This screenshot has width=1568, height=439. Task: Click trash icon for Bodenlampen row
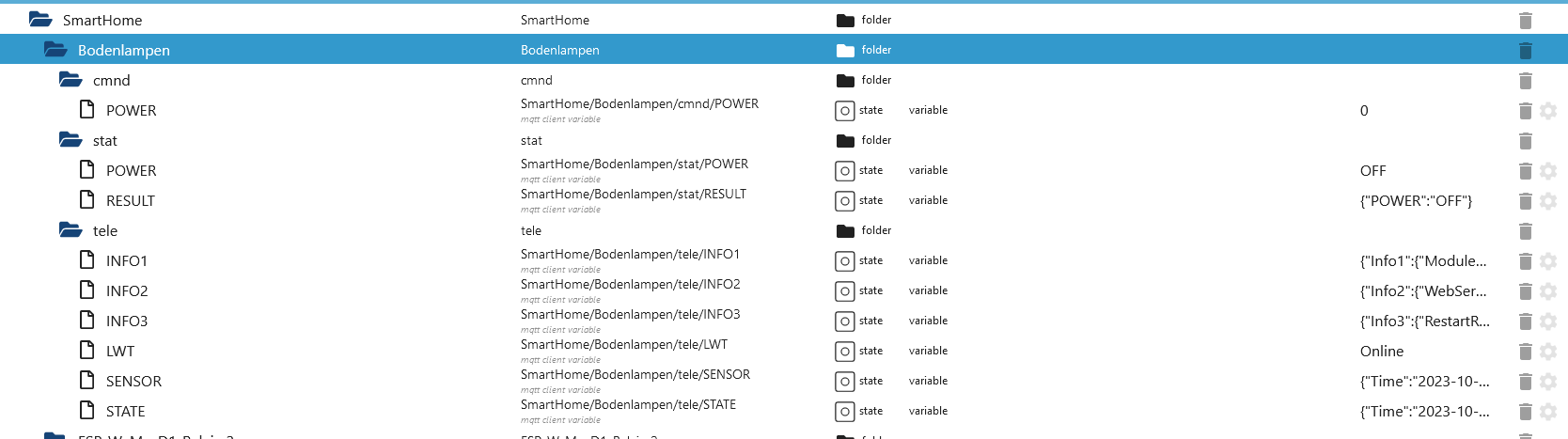[1526, 50]
